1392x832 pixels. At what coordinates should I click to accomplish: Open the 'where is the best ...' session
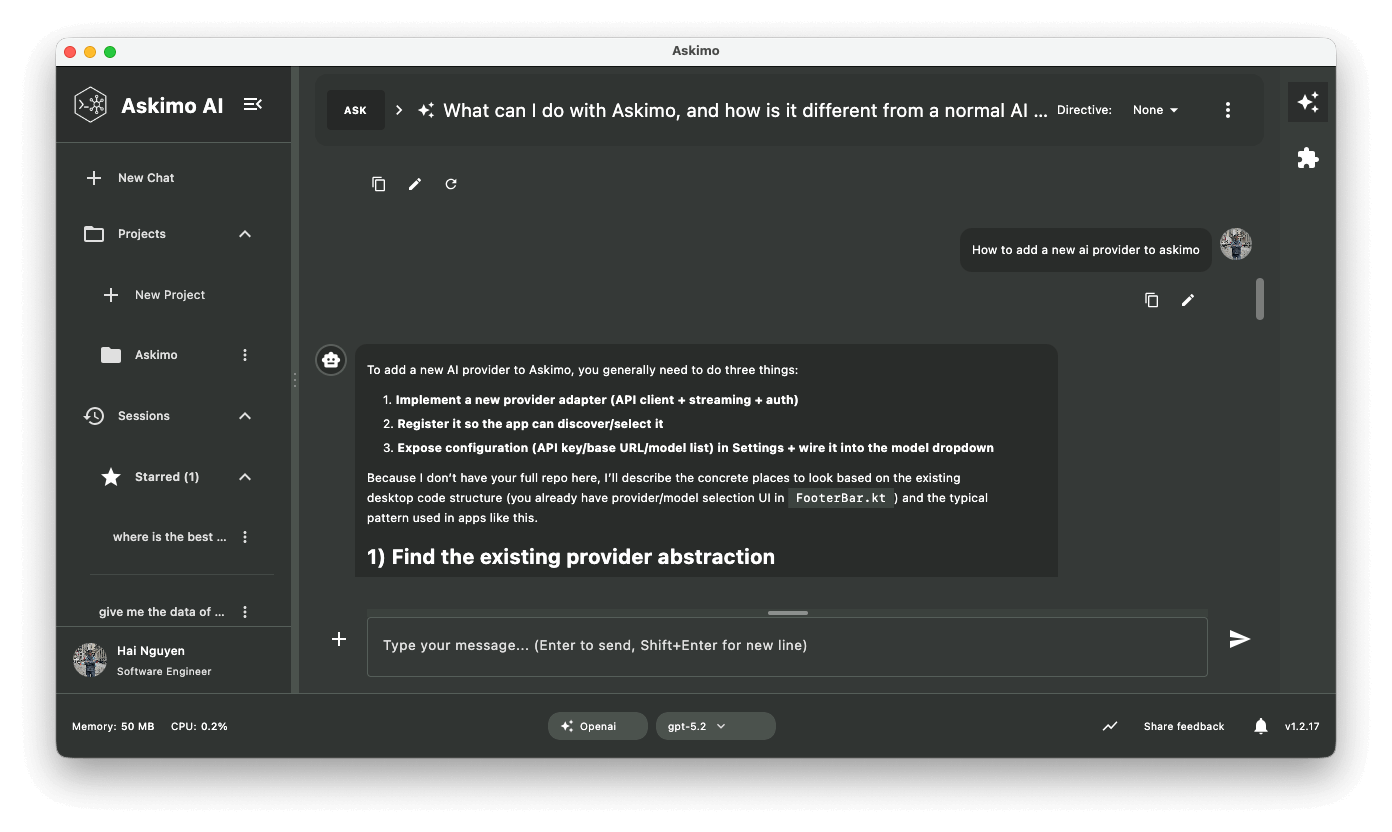point(169,537)
